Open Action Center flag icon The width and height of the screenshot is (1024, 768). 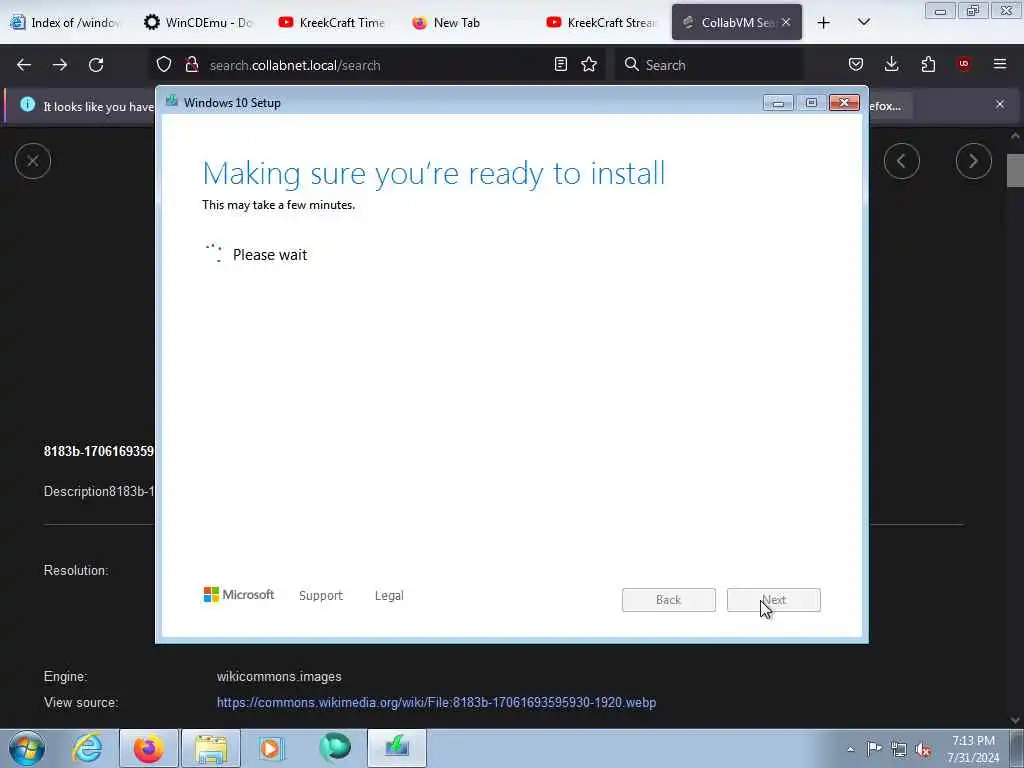(874, 748)
